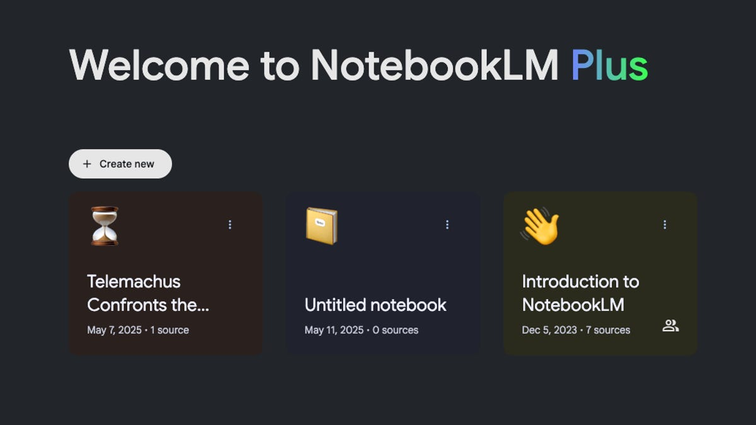Image resolution: width=756 pixels, height=425 pixels.
Task: Open options menu for Untitled notebook
Action: [447, 224]
